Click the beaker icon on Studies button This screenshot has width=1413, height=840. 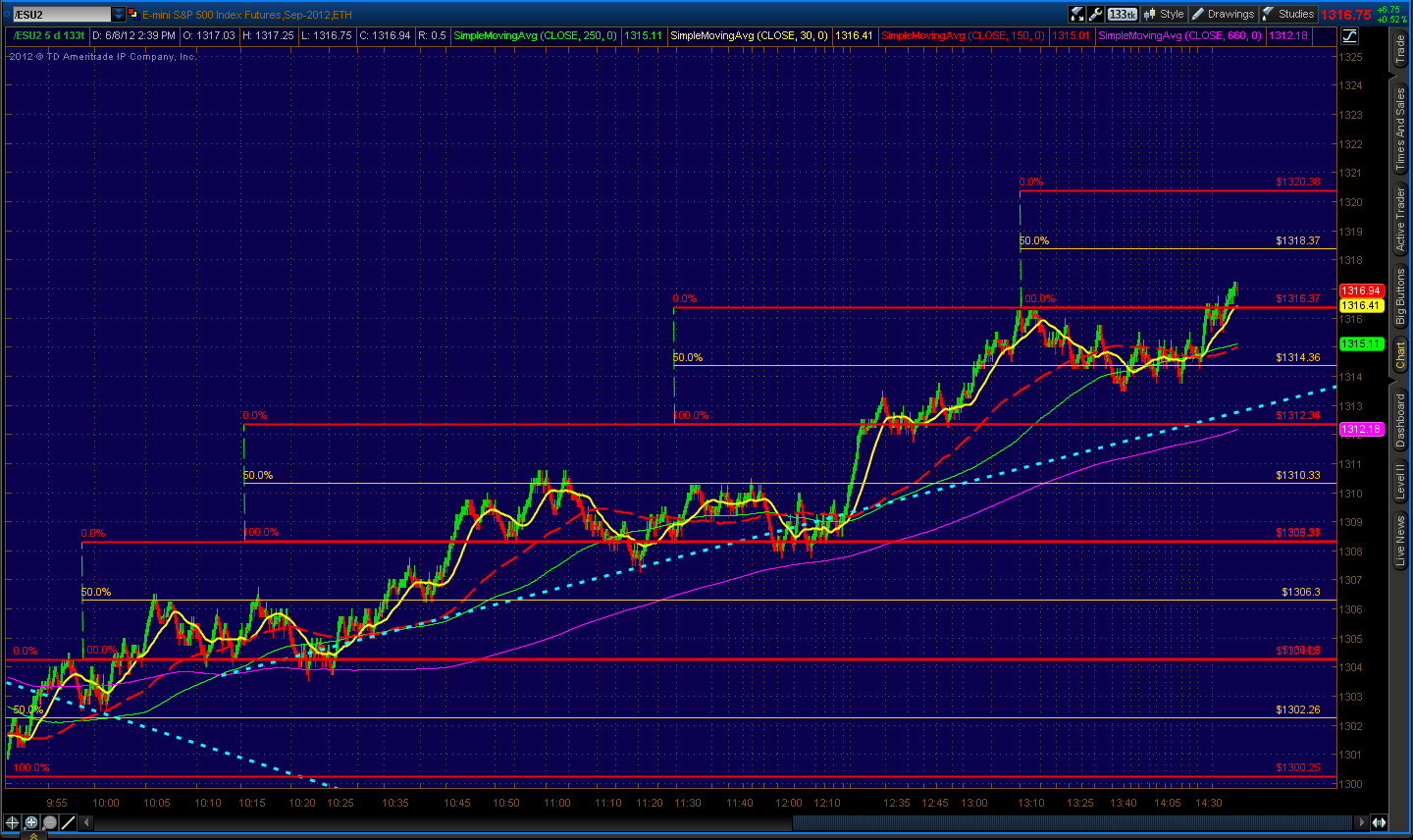click(x=1269, y=14)
